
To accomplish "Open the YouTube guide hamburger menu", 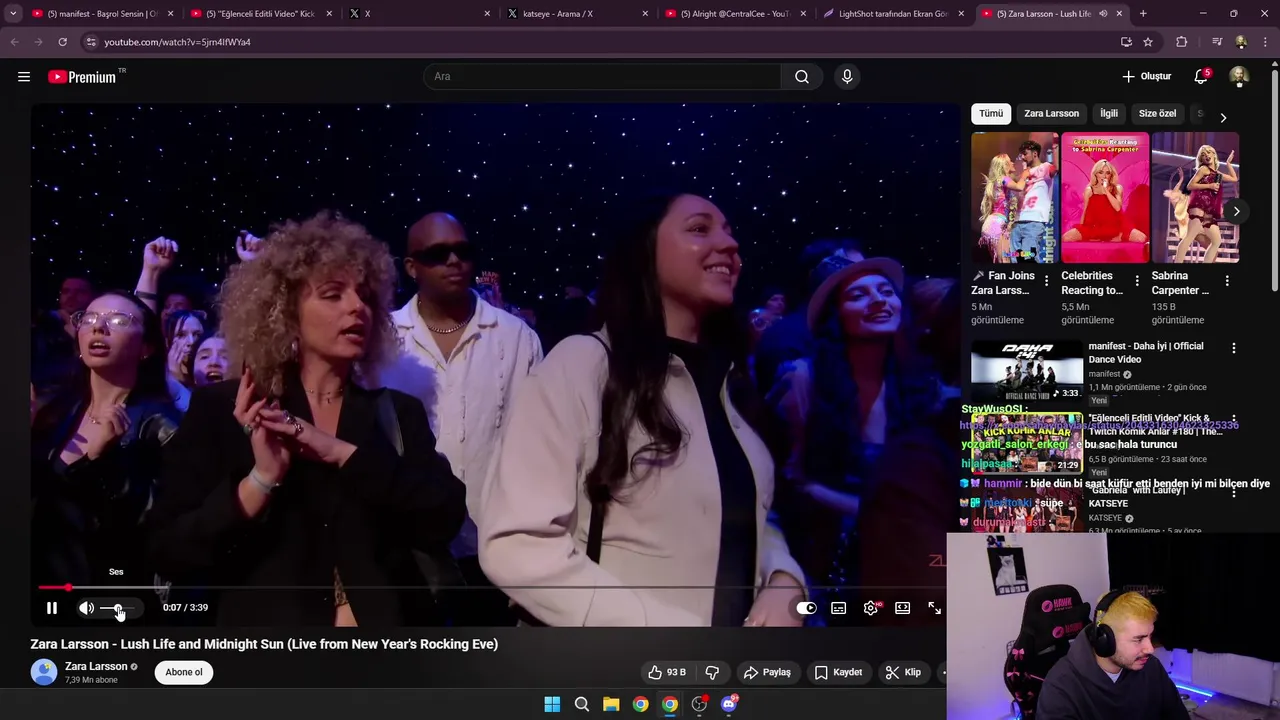I will pos(24,77).
